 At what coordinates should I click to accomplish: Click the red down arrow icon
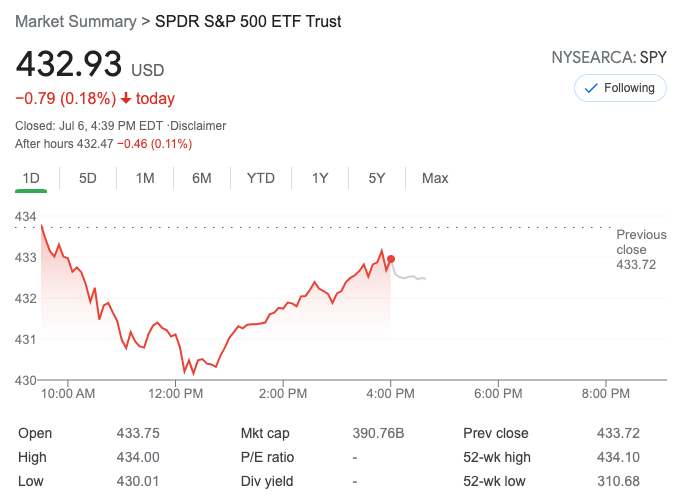tap(126, 98)
